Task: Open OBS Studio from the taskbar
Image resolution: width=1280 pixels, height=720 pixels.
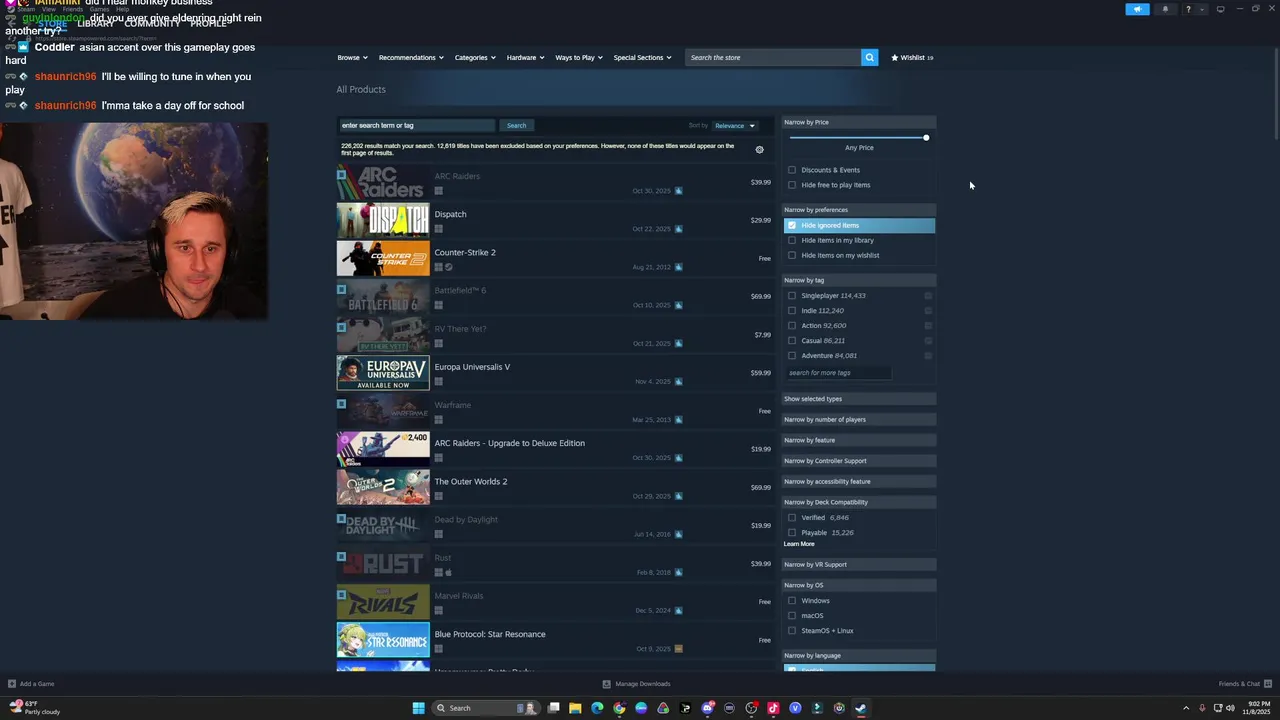Action: tap(751, 708)
